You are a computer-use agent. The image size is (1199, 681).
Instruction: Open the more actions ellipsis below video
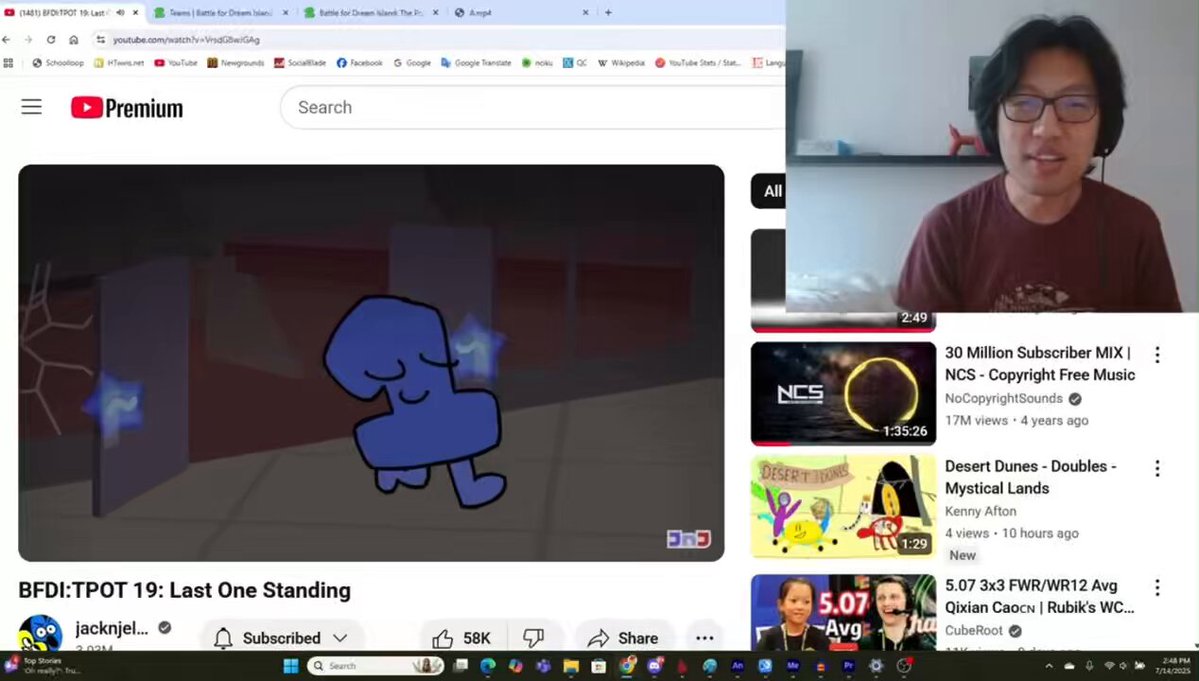coord(704,638)
